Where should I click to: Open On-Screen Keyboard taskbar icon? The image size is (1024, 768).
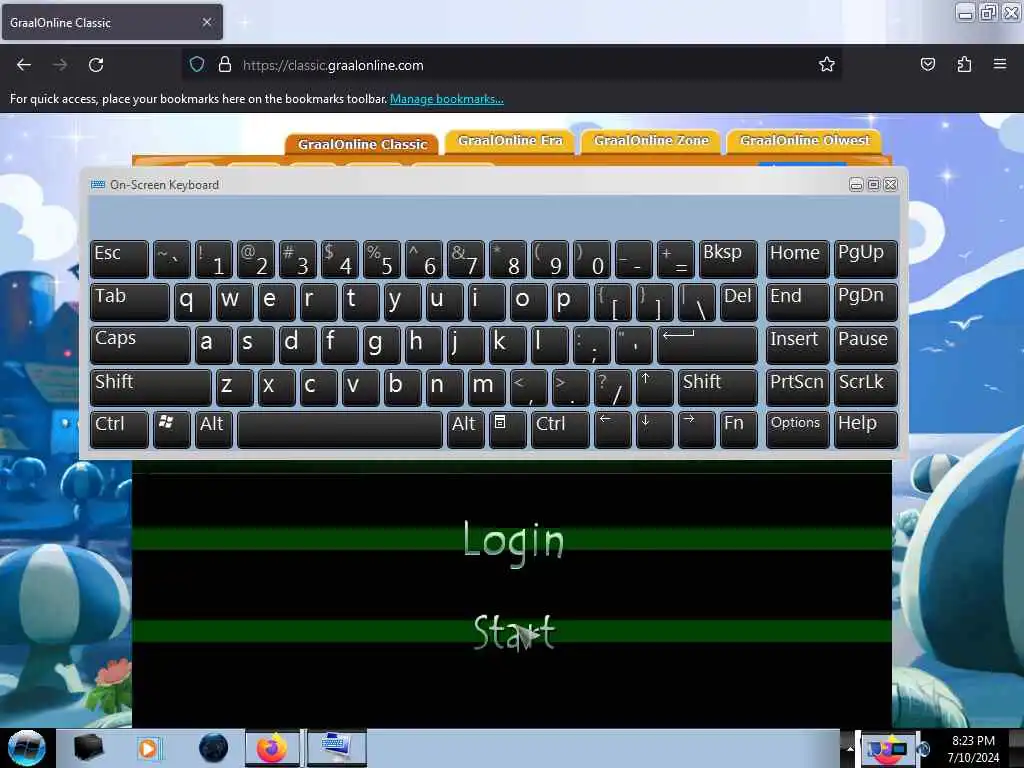pyautogui.click(x=337, y=748)
